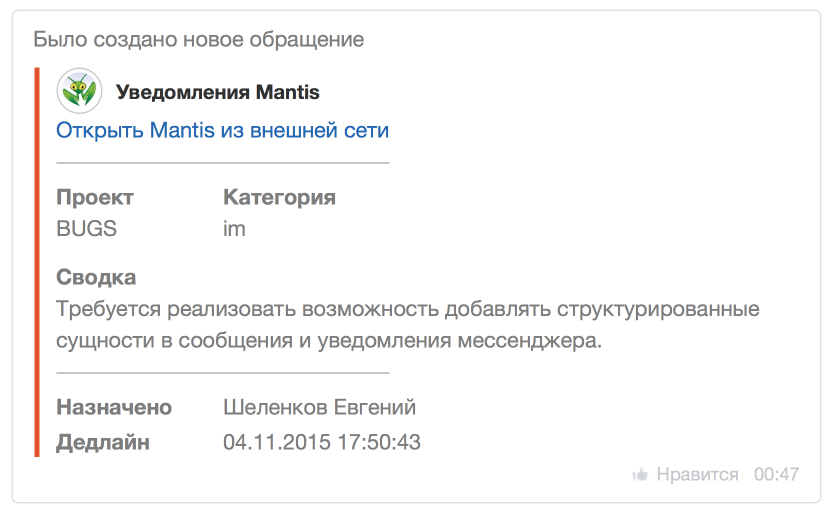Open the "Открыть Mantis из внешней сети" link
The height and width of the screenshot is (515, 832).
tap(222, 130)
